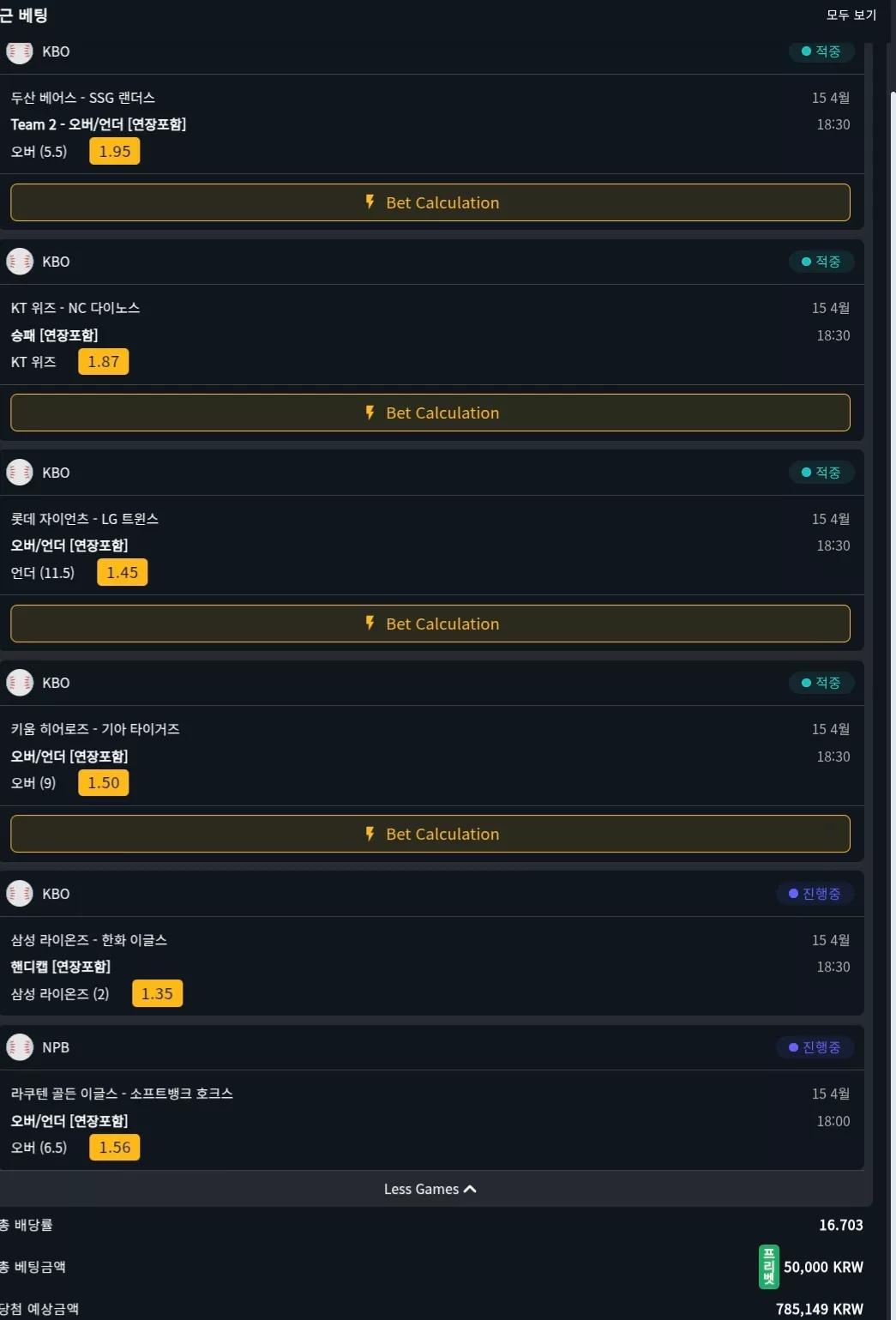Click the 두산 베어스 - SSG 랜더스 match title
The width and height of the screenshot is (896, 1320).
(83, 98)
